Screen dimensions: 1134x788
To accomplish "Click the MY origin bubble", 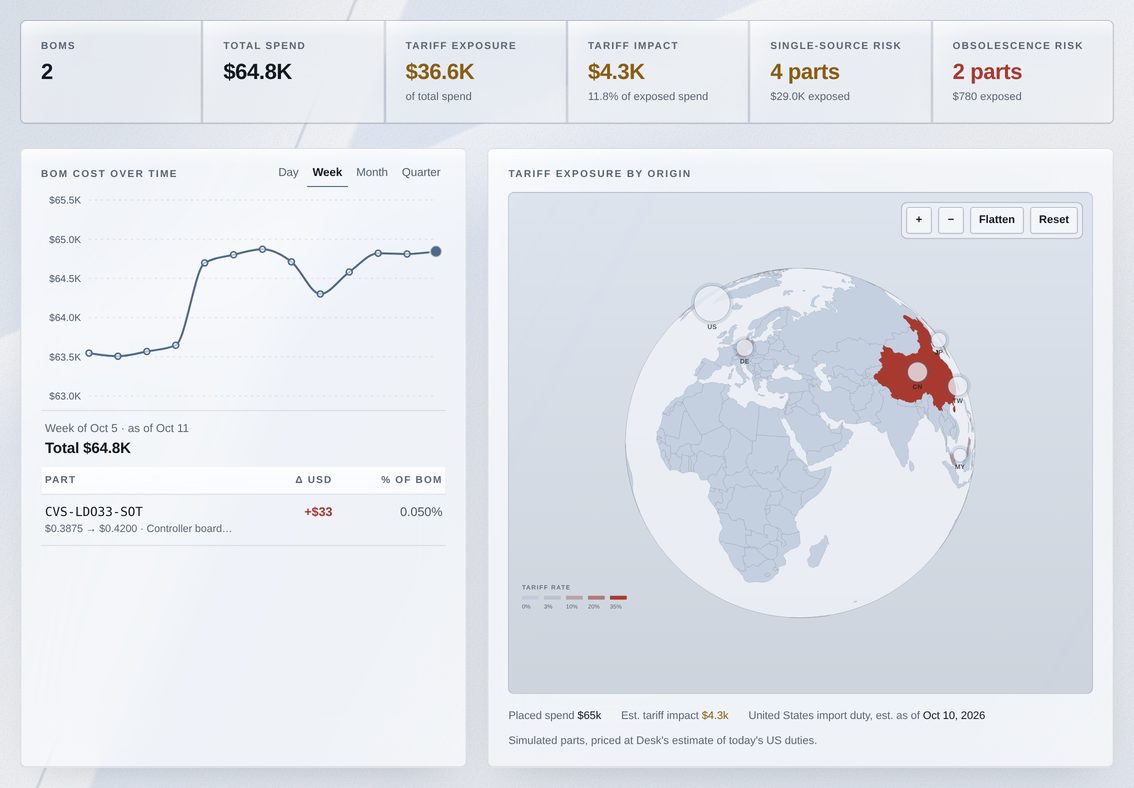I will pyautogui.click(x=960, y=455).
